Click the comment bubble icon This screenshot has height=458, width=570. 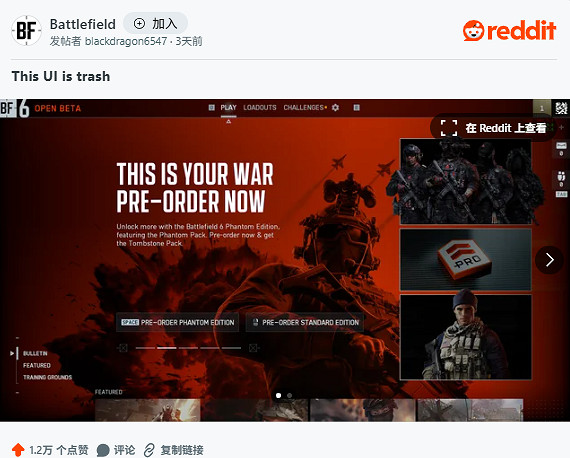[103, 450]
